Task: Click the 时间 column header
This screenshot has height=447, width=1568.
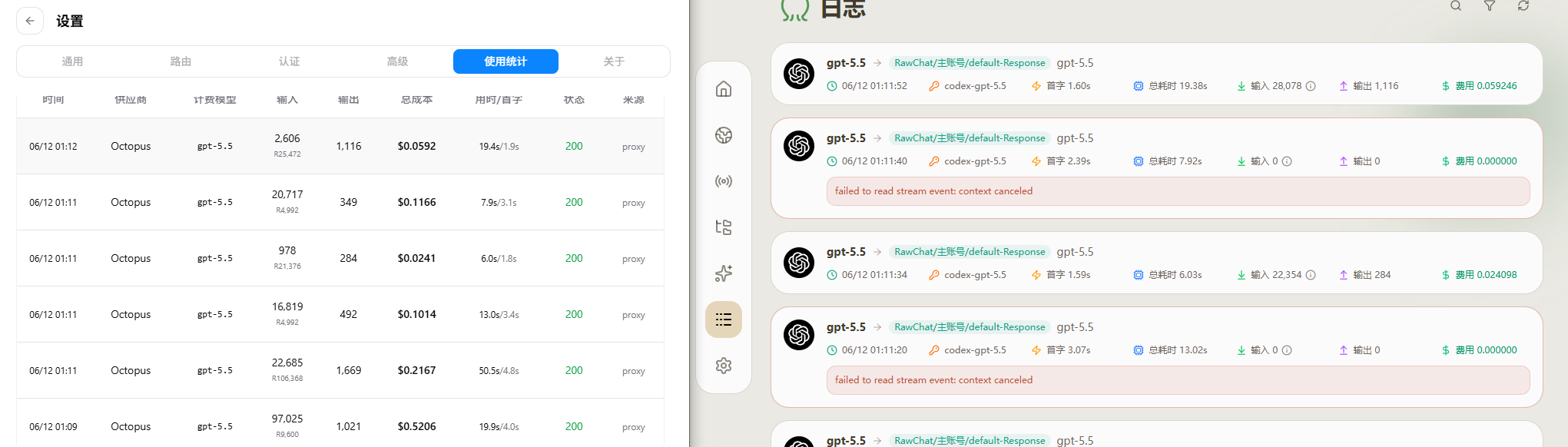Action: [53, 100]
